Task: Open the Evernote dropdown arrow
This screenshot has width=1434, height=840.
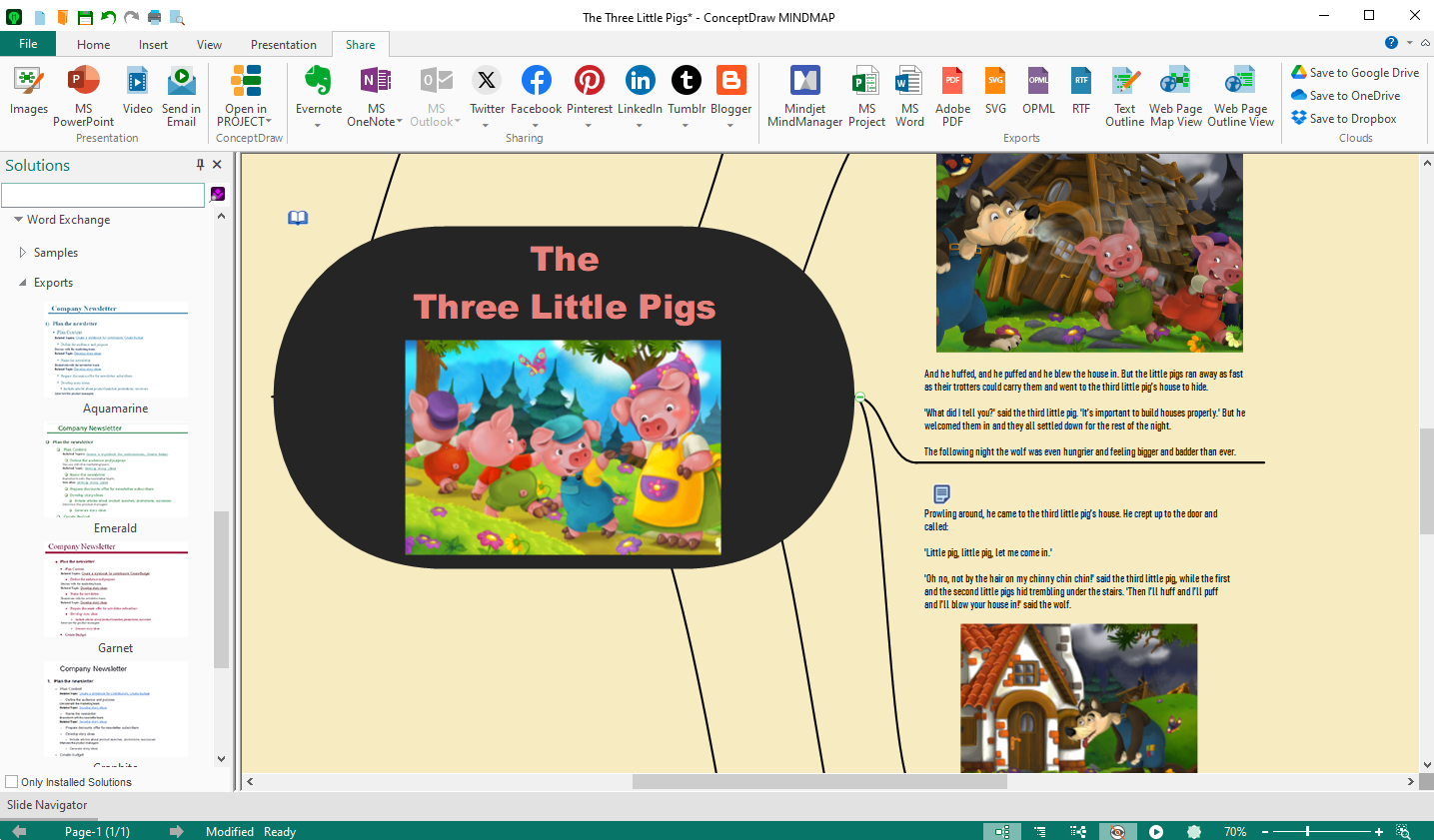Action: [318, 126]
